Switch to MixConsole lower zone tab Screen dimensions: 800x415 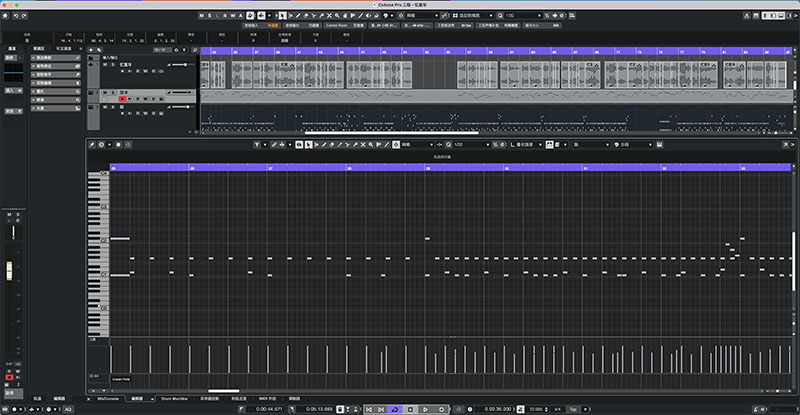click(108, 399)
